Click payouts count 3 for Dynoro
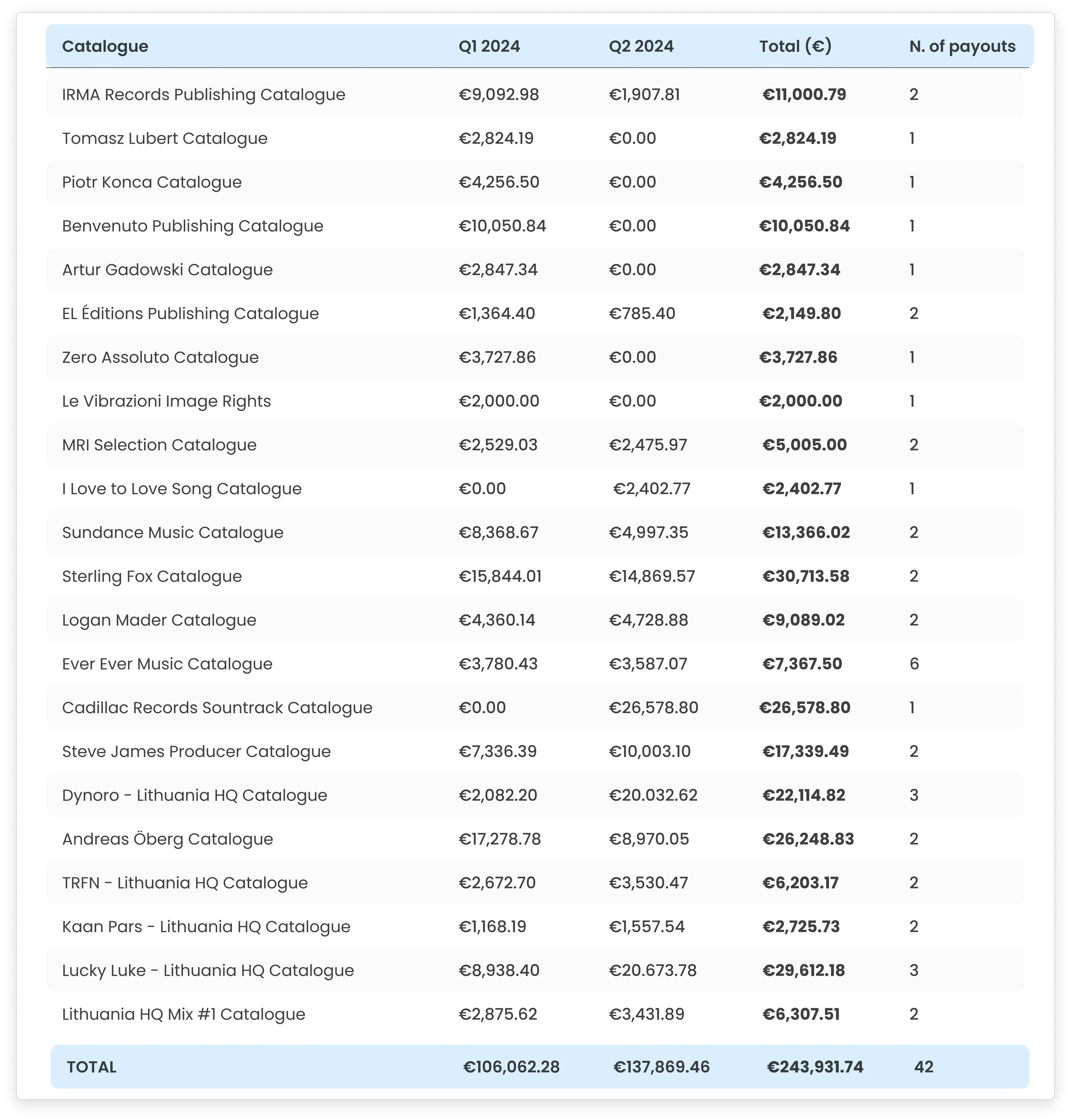 click(914, 796)
